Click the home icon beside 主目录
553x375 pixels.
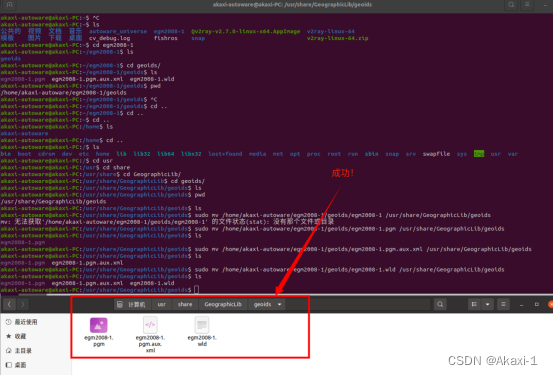[8, 351]
